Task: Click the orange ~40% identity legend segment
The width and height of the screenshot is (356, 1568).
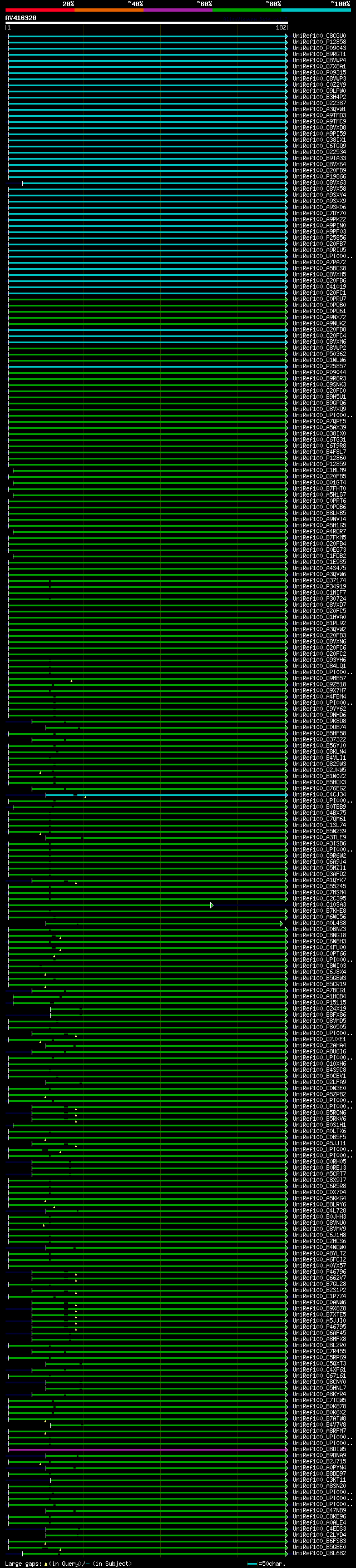Action: coord(109,10)
